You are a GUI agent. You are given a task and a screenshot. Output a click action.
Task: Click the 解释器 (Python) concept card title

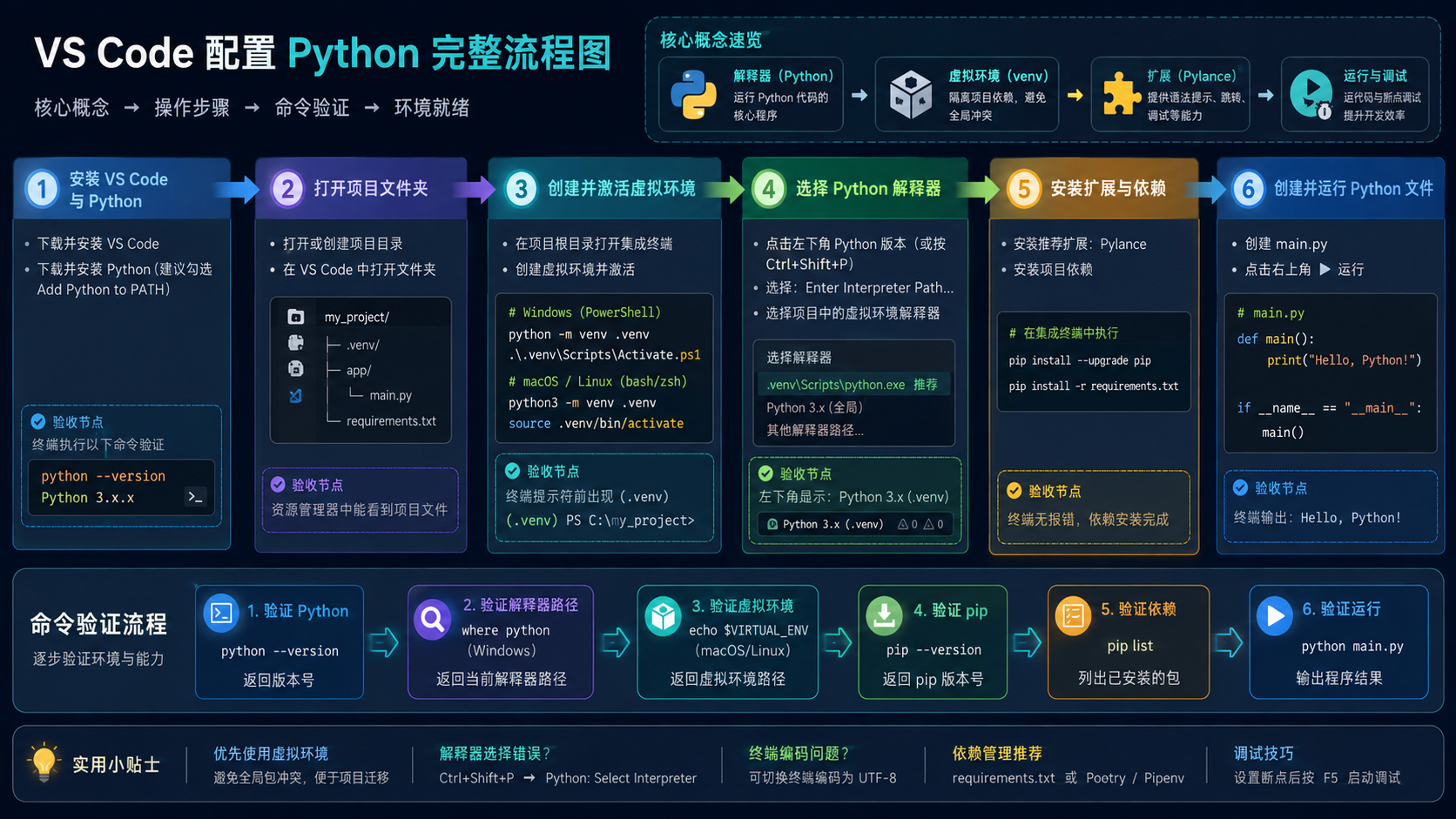tap(783, 76)
